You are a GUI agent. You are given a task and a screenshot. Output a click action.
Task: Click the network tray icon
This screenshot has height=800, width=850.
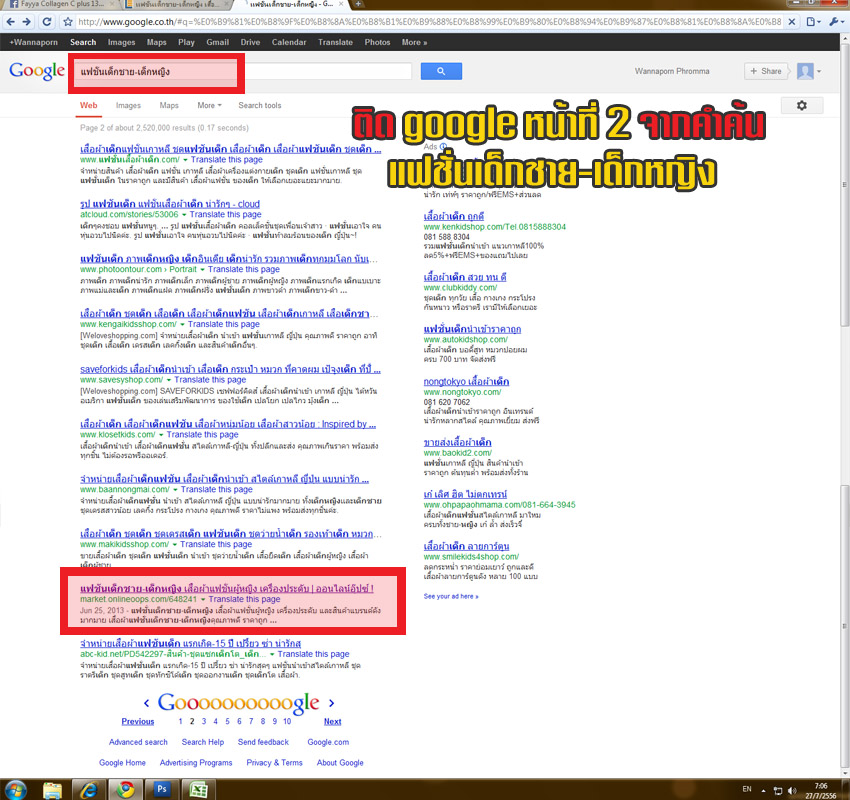[778, 791]
